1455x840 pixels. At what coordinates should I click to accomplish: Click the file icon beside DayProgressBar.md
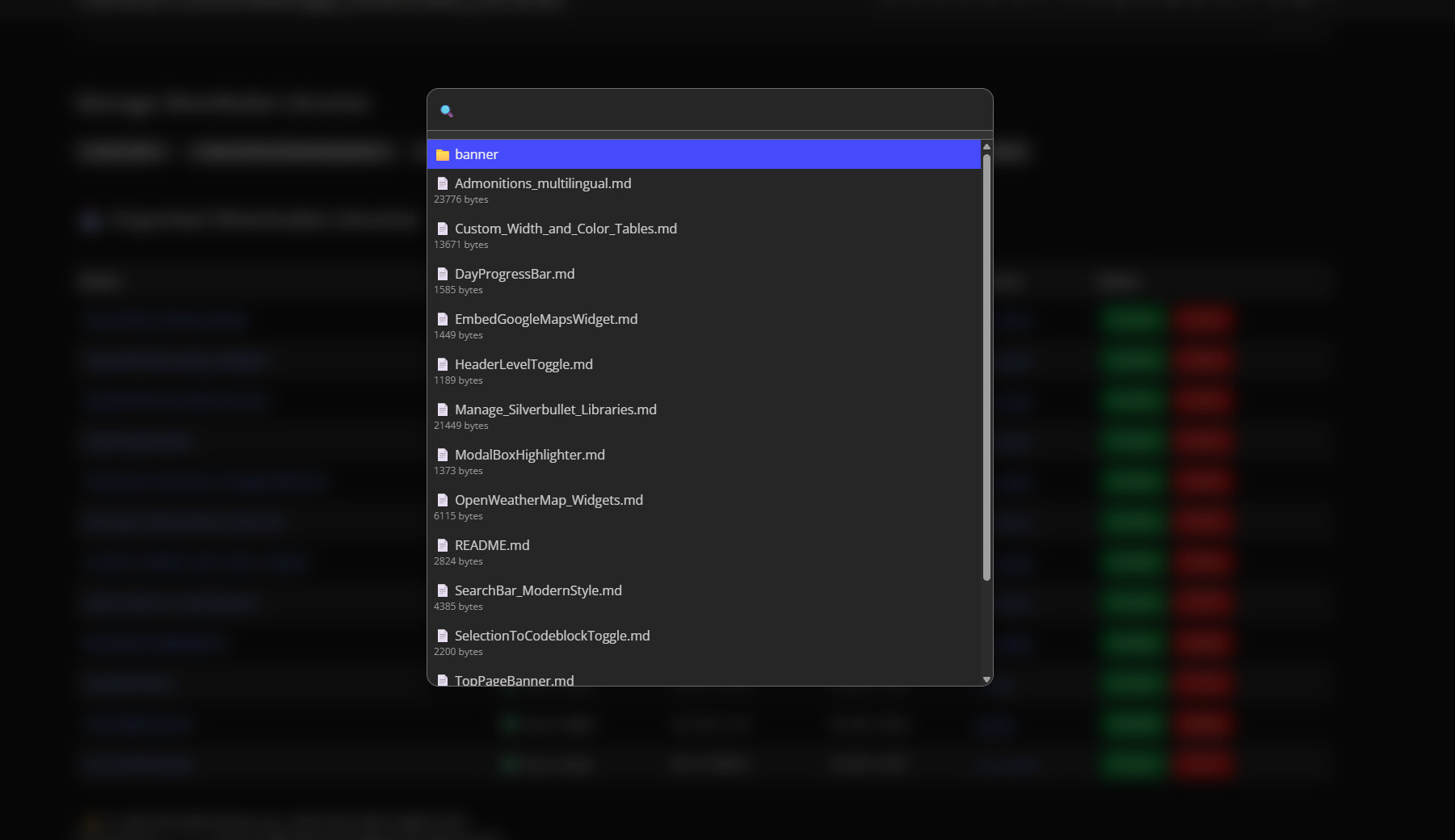443,275
